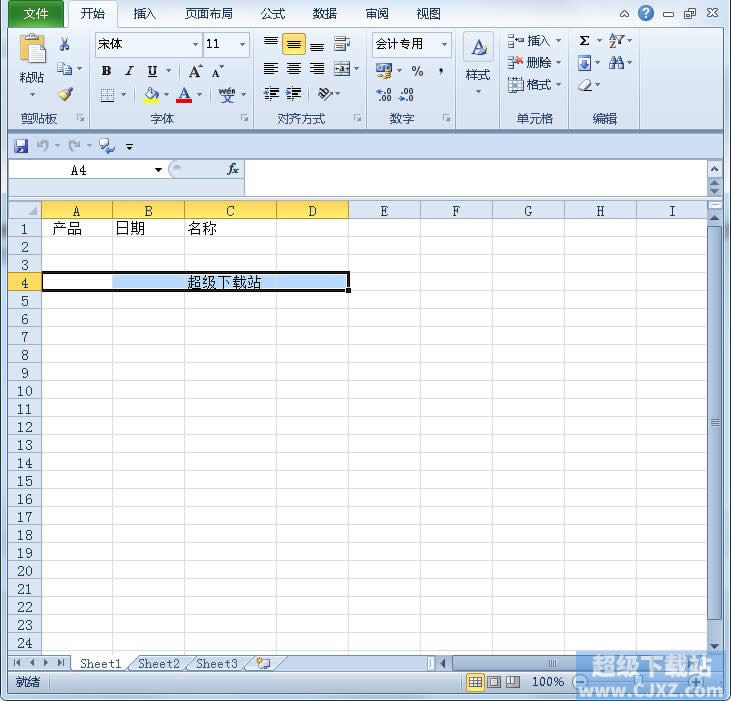
Task: Click the Paste clipboard icon
Action: [32, 48]
